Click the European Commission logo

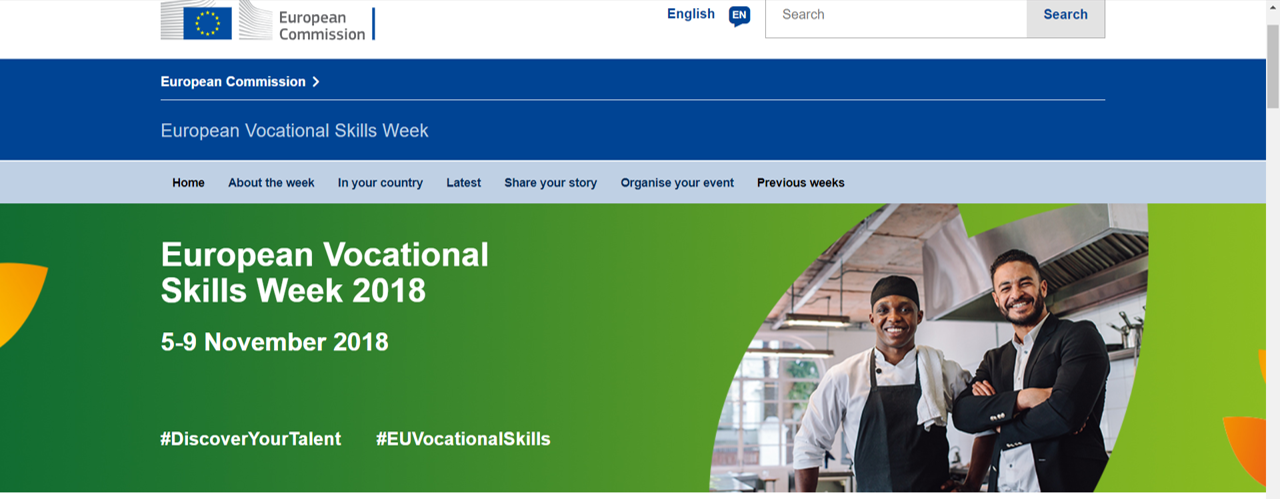pos(268,20)
